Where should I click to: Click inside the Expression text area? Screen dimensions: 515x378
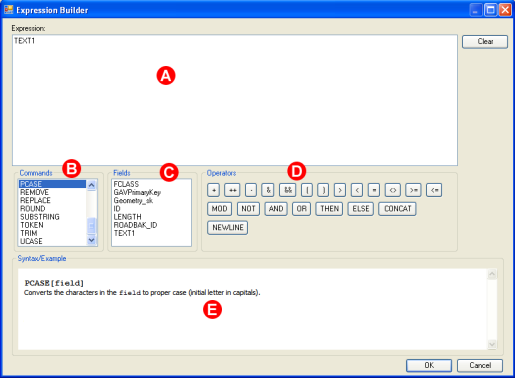[x=235, y=100]
